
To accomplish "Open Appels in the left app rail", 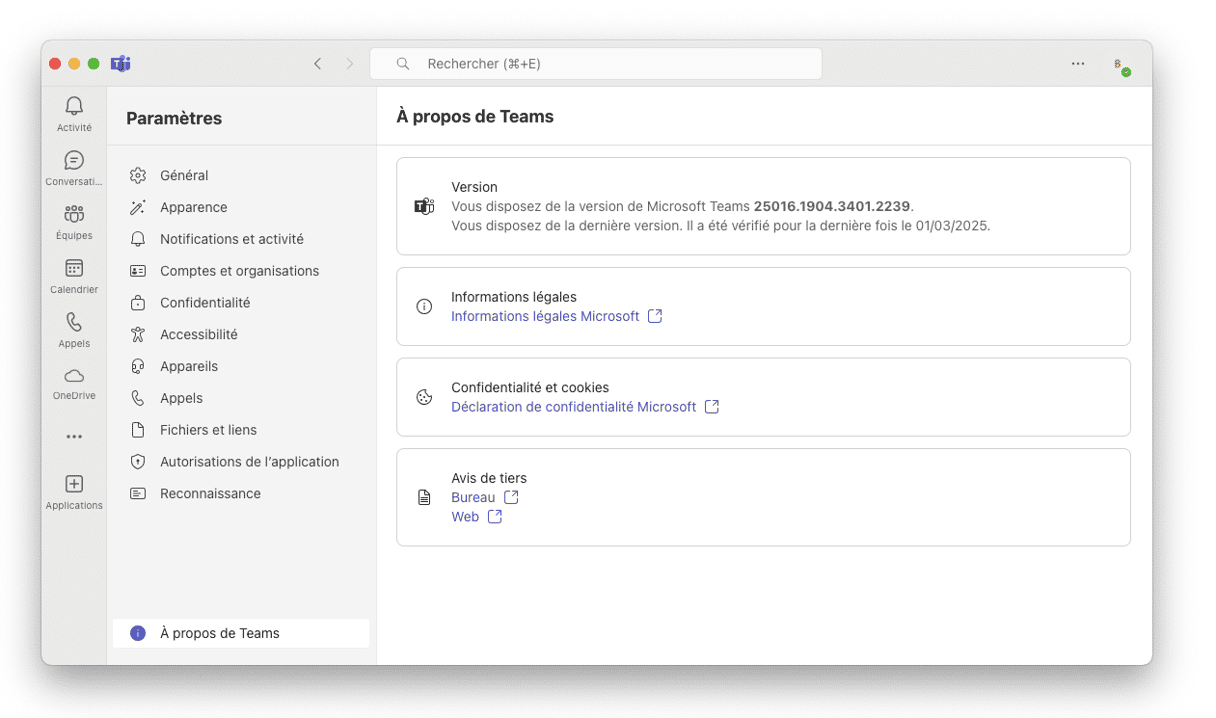I will 74,330.
